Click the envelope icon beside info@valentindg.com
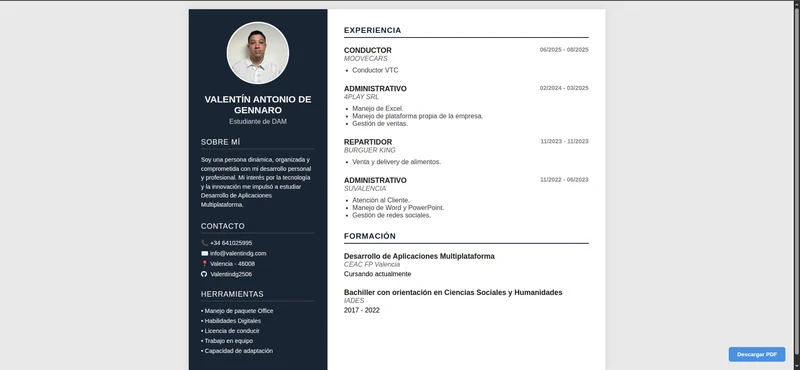The image size is (800, 370). (x=205, y=253)
